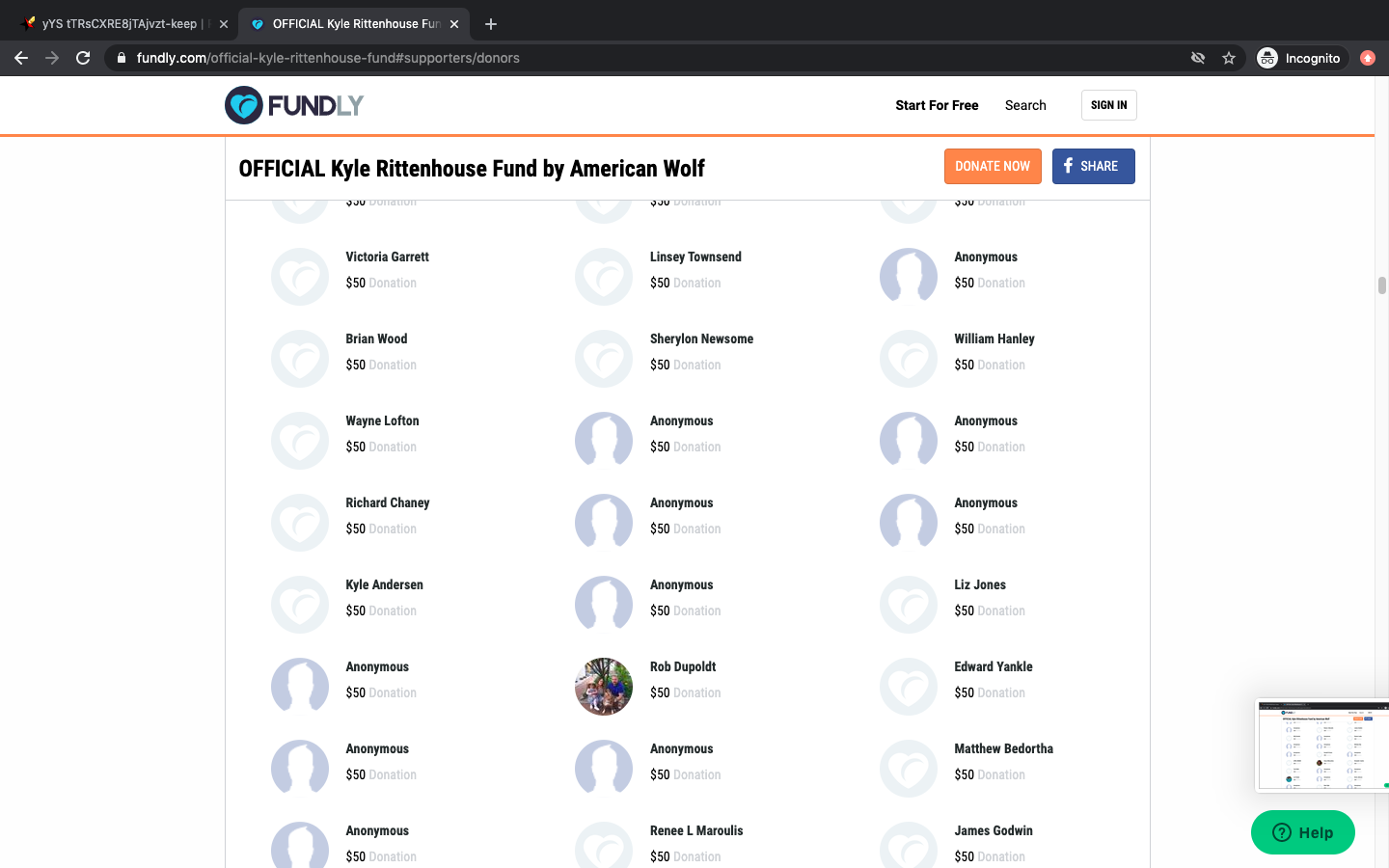
Task: Click the address bar URL
Action: (328, 58)
